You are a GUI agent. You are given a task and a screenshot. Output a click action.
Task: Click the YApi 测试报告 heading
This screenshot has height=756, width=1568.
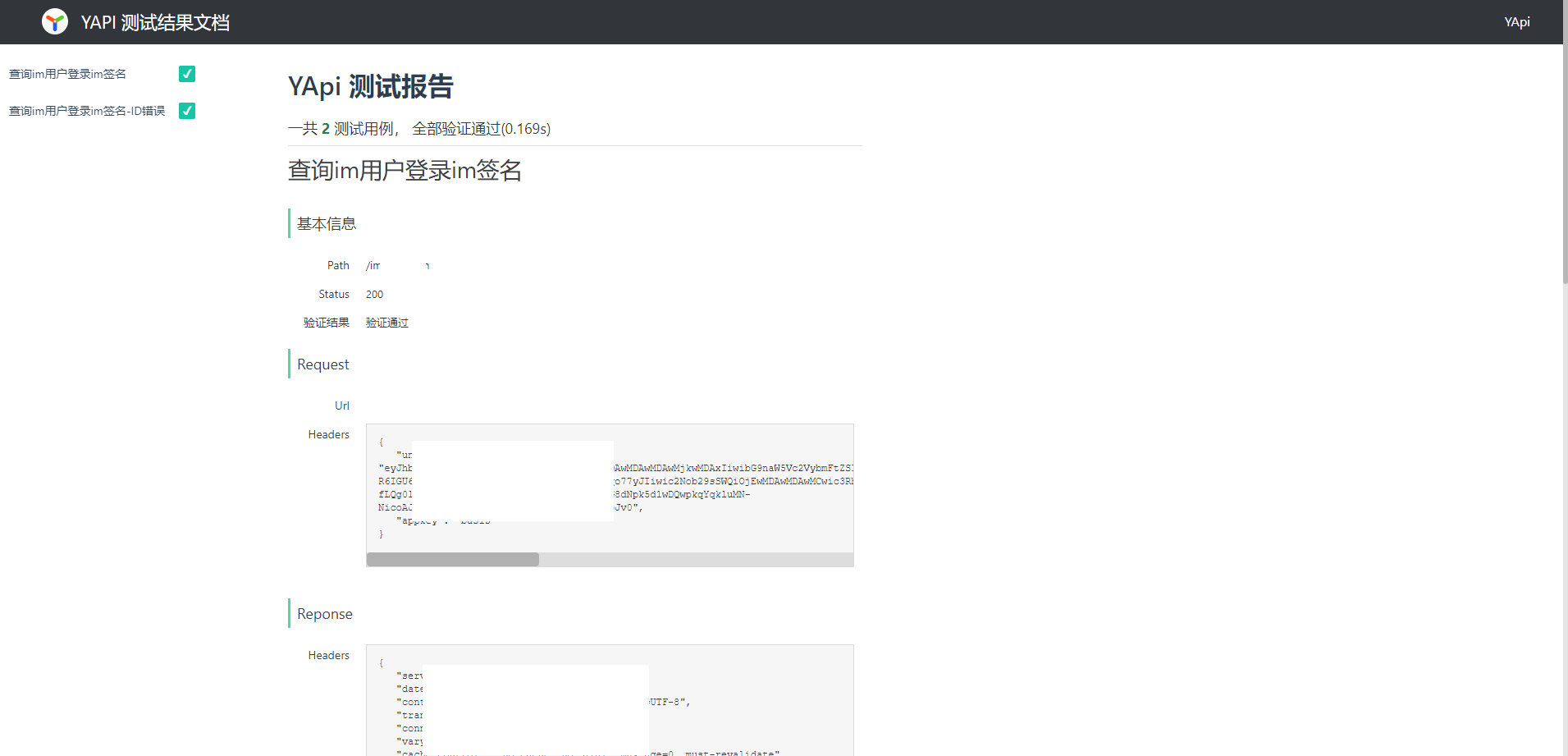[371, 86]
